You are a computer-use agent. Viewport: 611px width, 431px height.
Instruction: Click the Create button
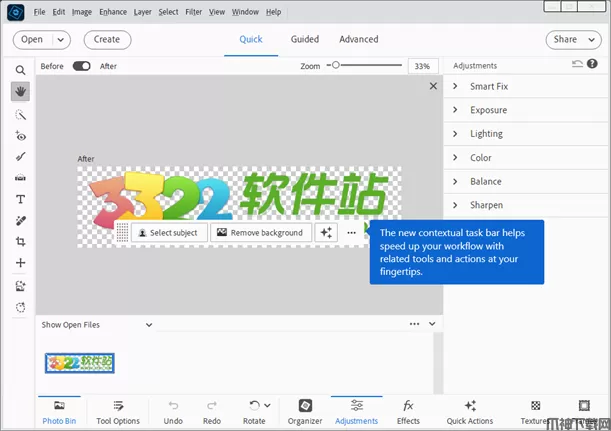(107, 40)
